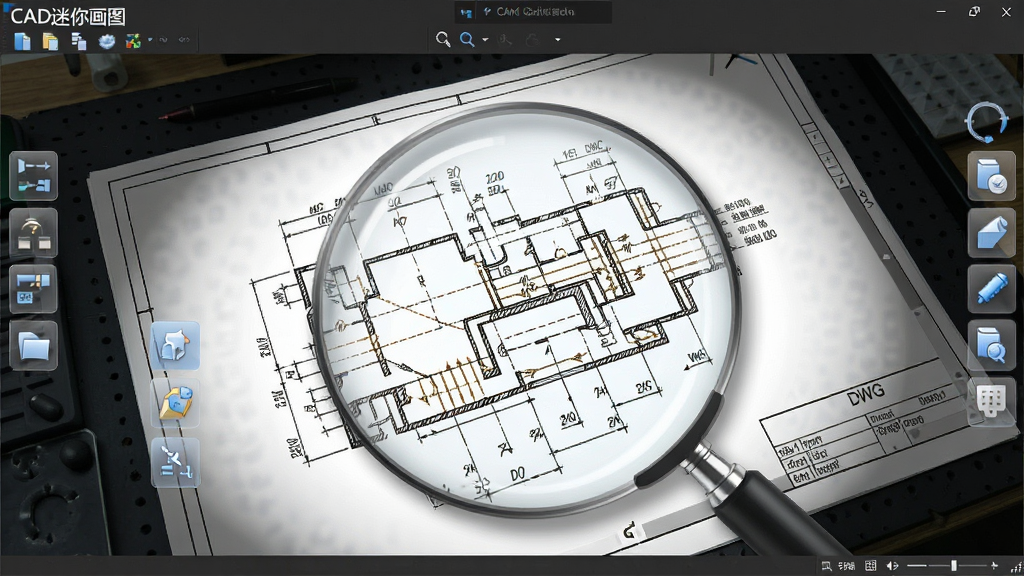Minimize the CAD迷你画图 window
Screen dimensions: 1024x576
(x=941, y=12)
